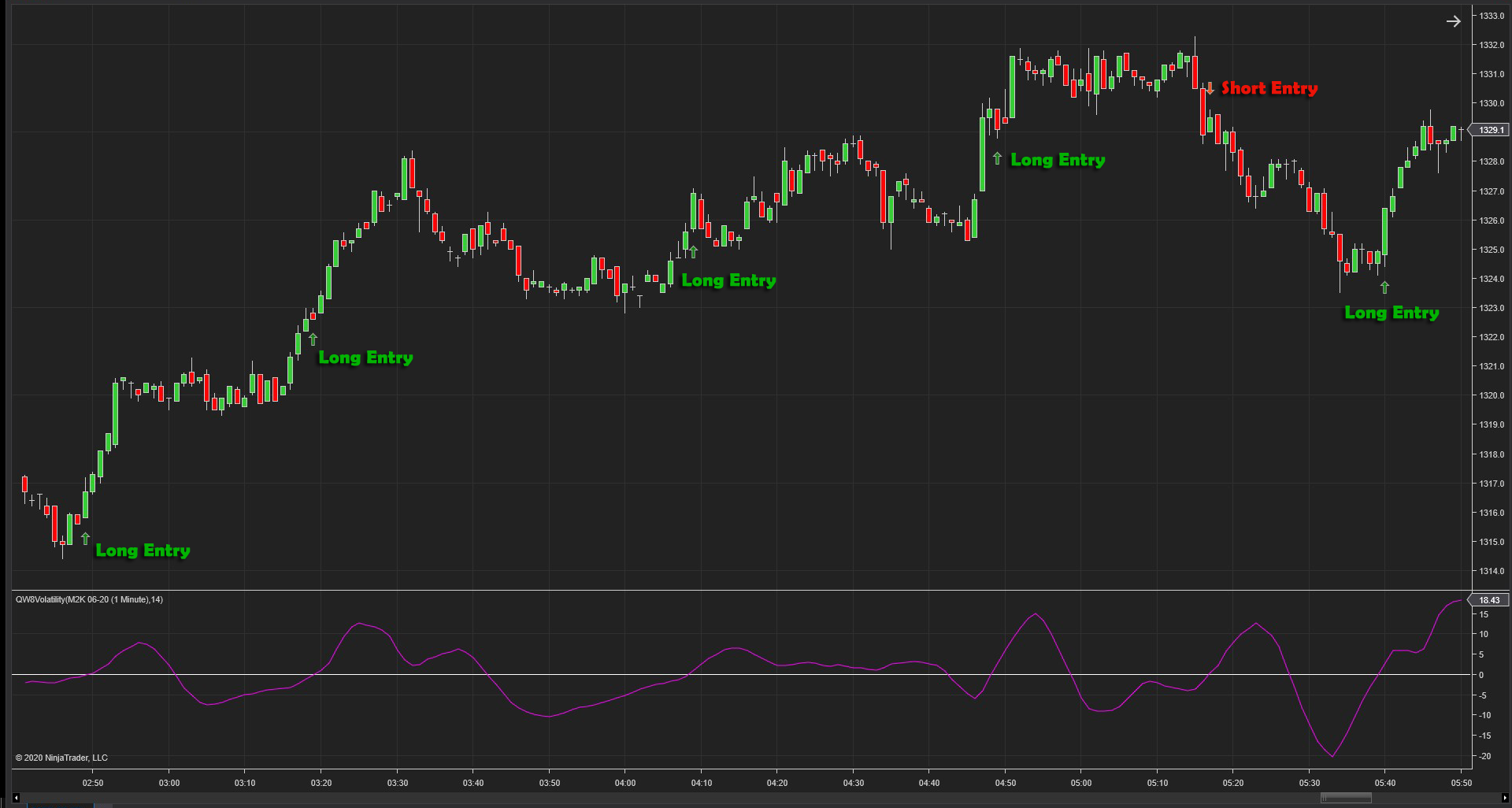
Task: Click the 1314.0 price axis label
Action: [1492, 571]
